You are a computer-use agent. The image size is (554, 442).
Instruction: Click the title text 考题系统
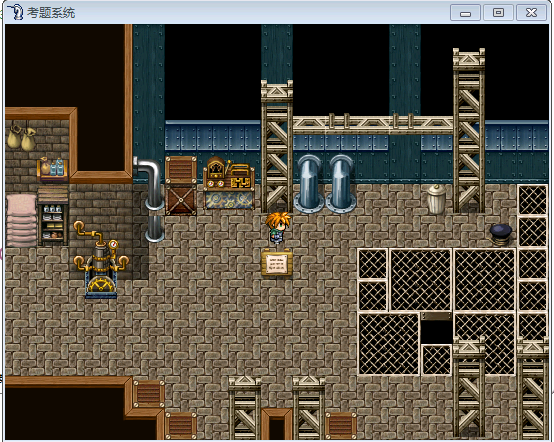51,13
